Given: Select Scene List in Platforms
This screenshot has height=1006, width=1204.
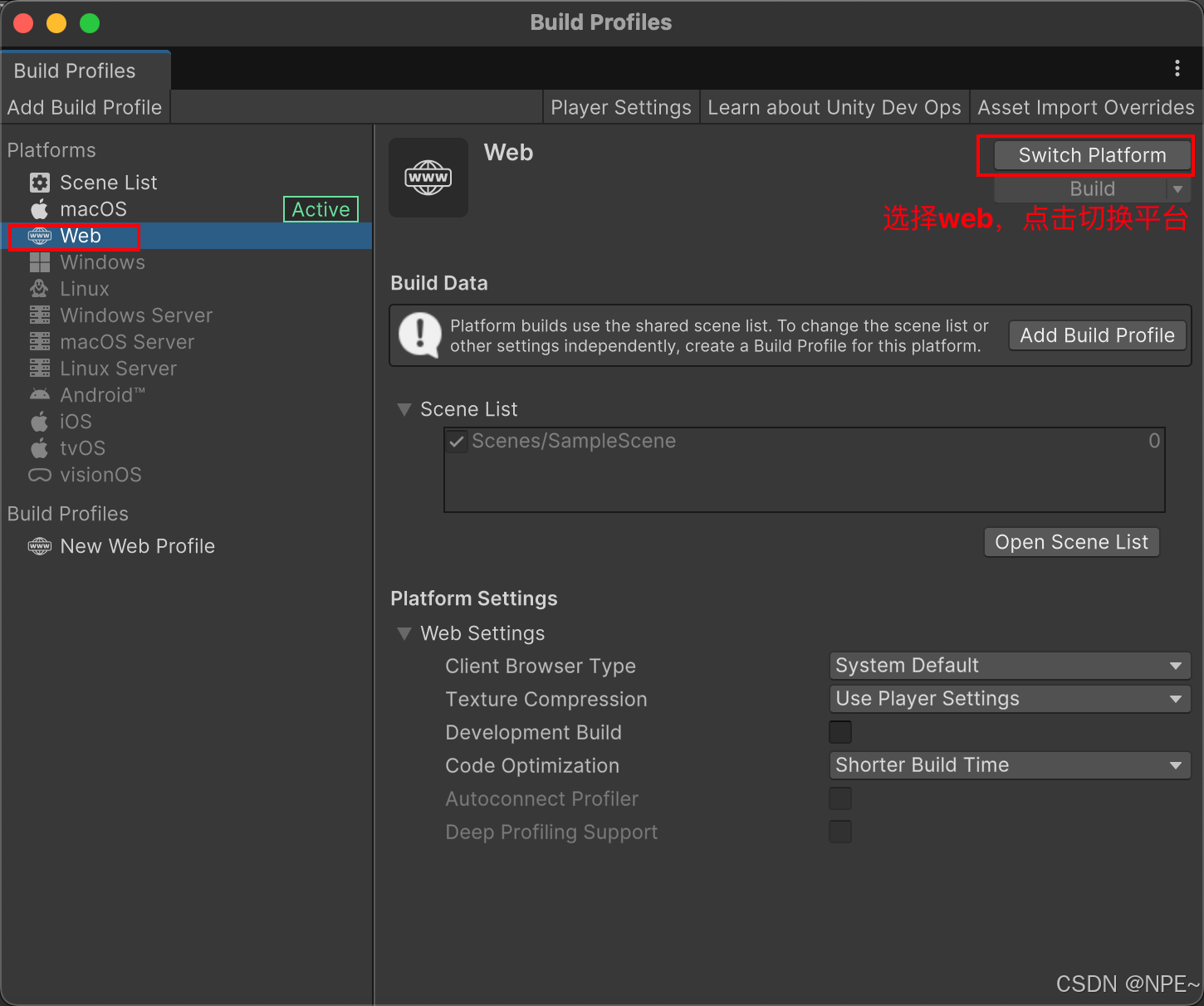Looking at the screenshot, I should 187,183.
